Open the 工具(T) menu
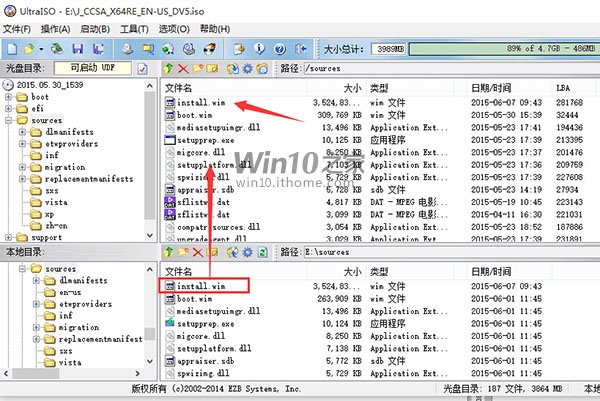 coord(133,29)
